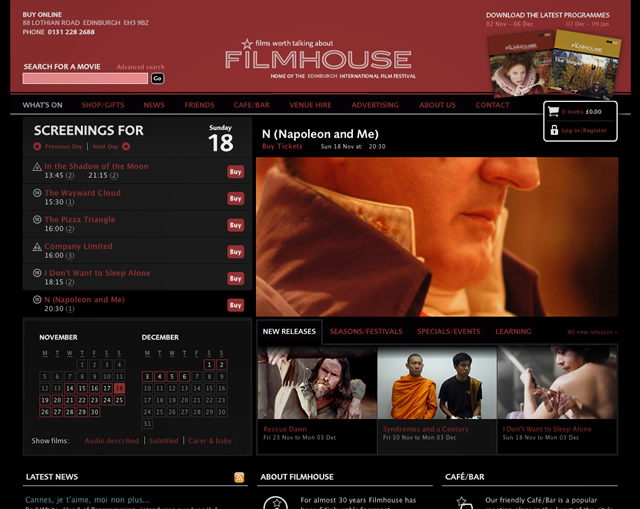The image size is (640, 509).
Task: Select November 14 in the calendar
Action: point(70,388)
